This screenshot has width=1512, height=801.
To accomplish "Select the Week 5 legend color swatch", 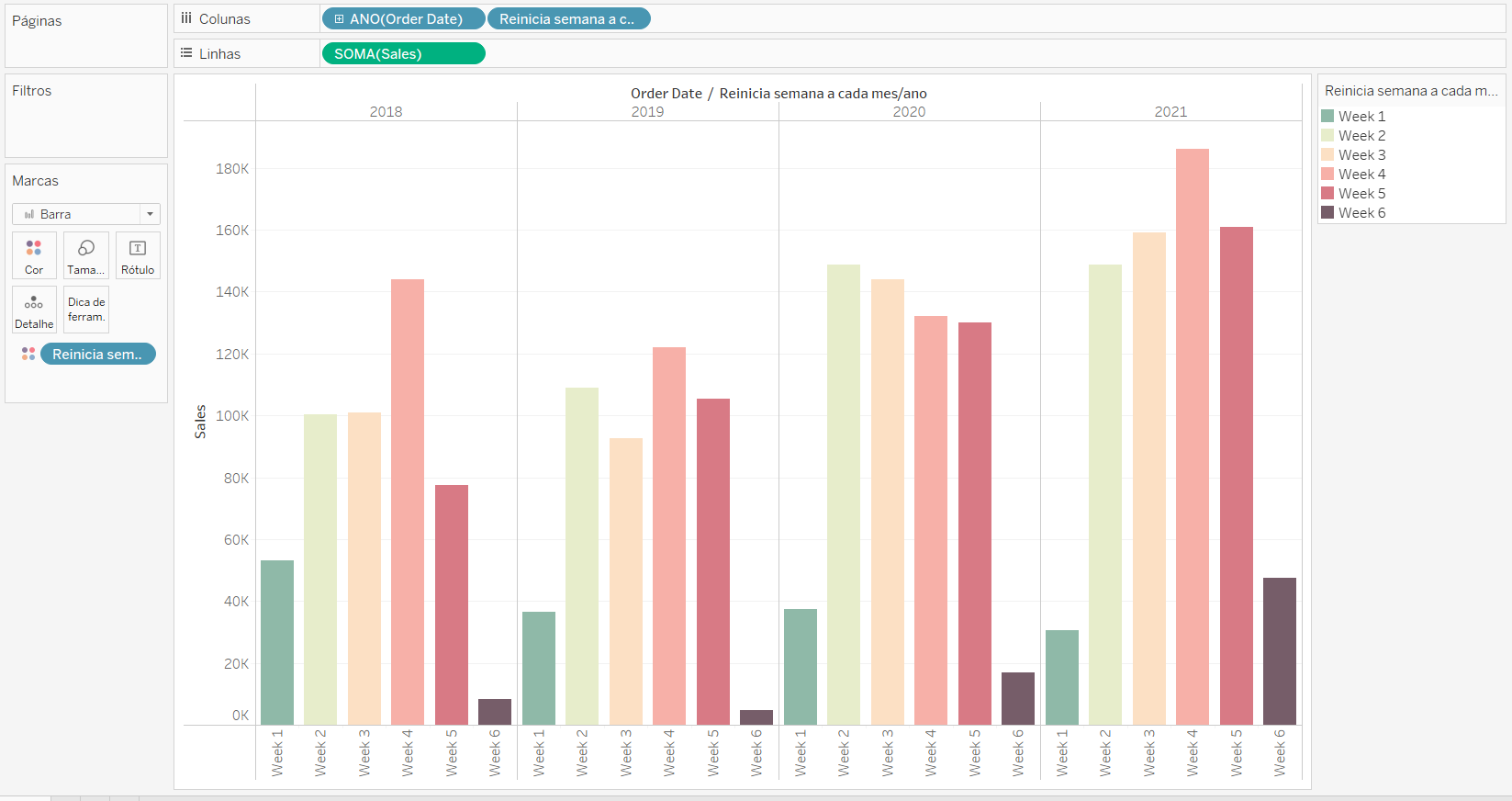I will click(x=1327, y=193).
